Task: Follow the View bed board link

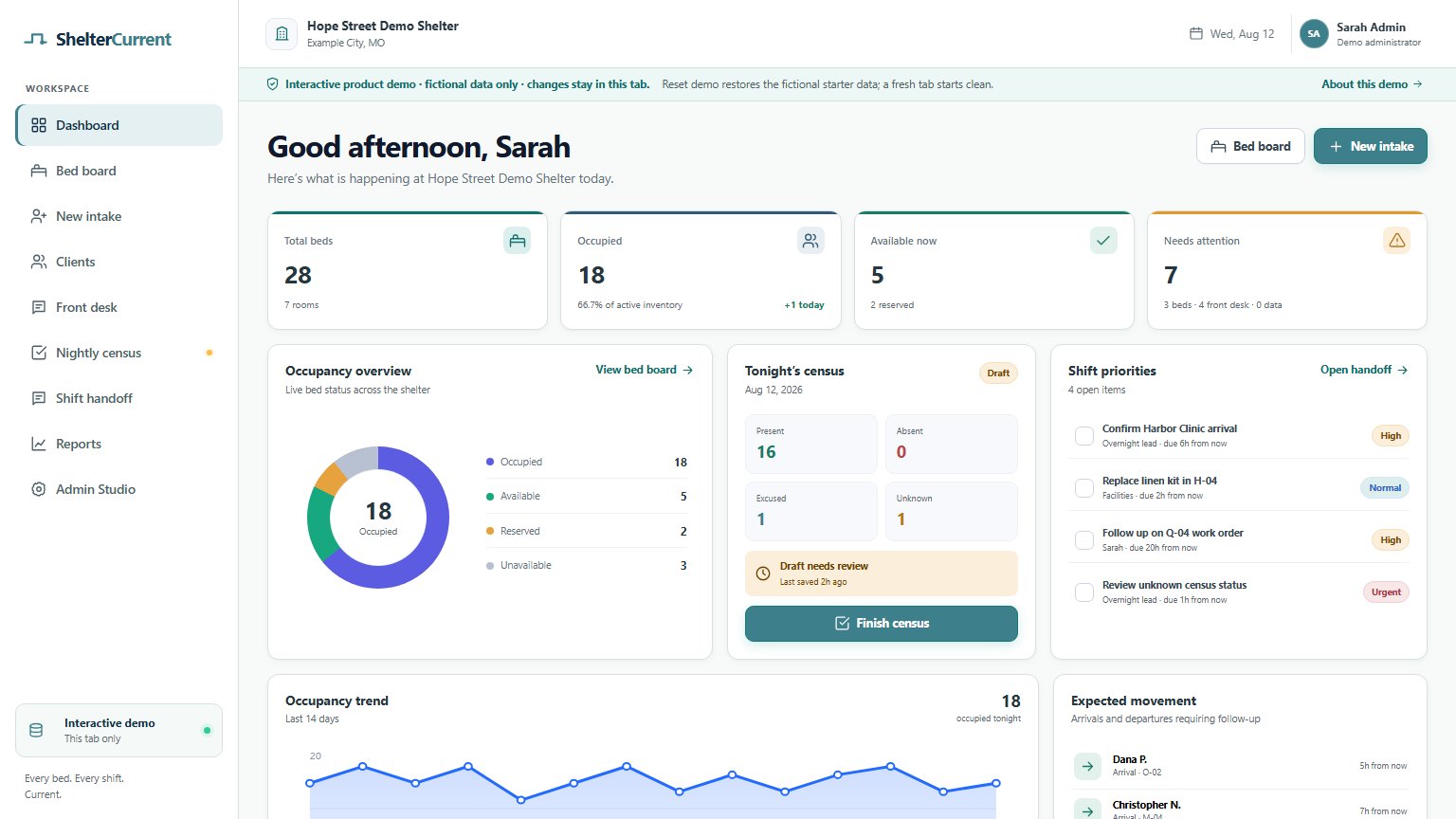Action: [645, 370]
